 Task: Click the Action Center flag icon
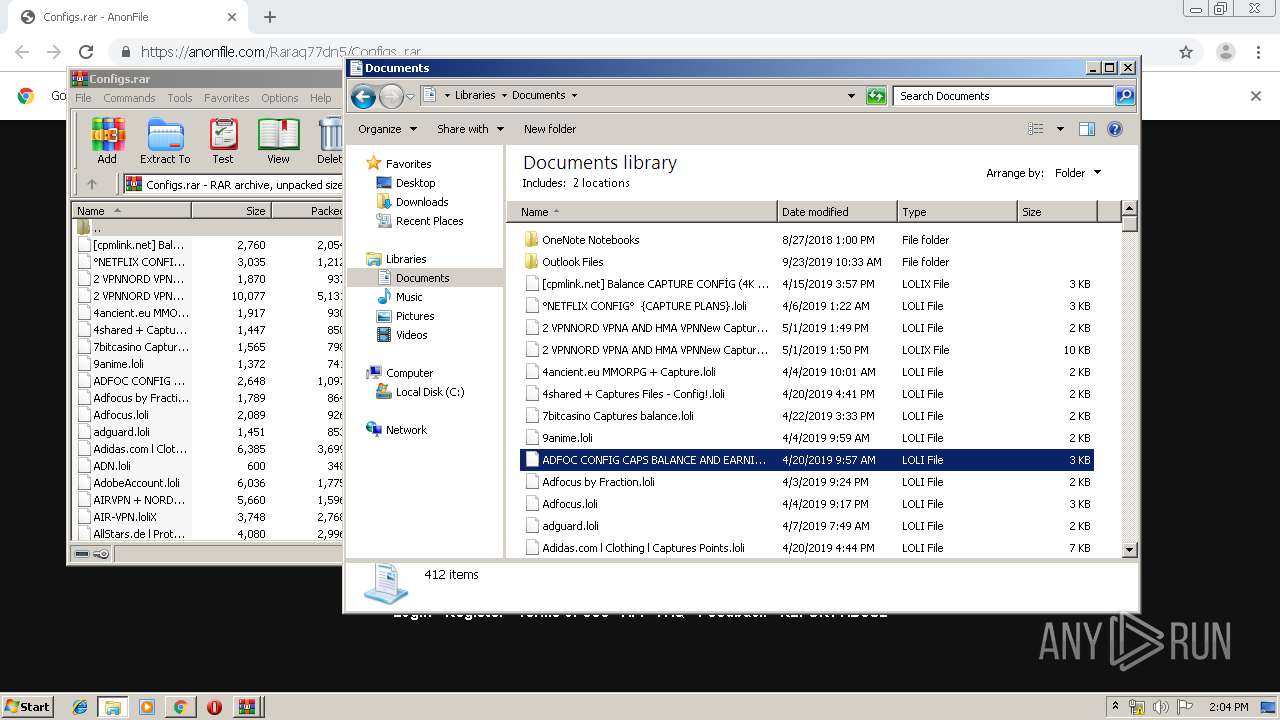coord(1184,707)
